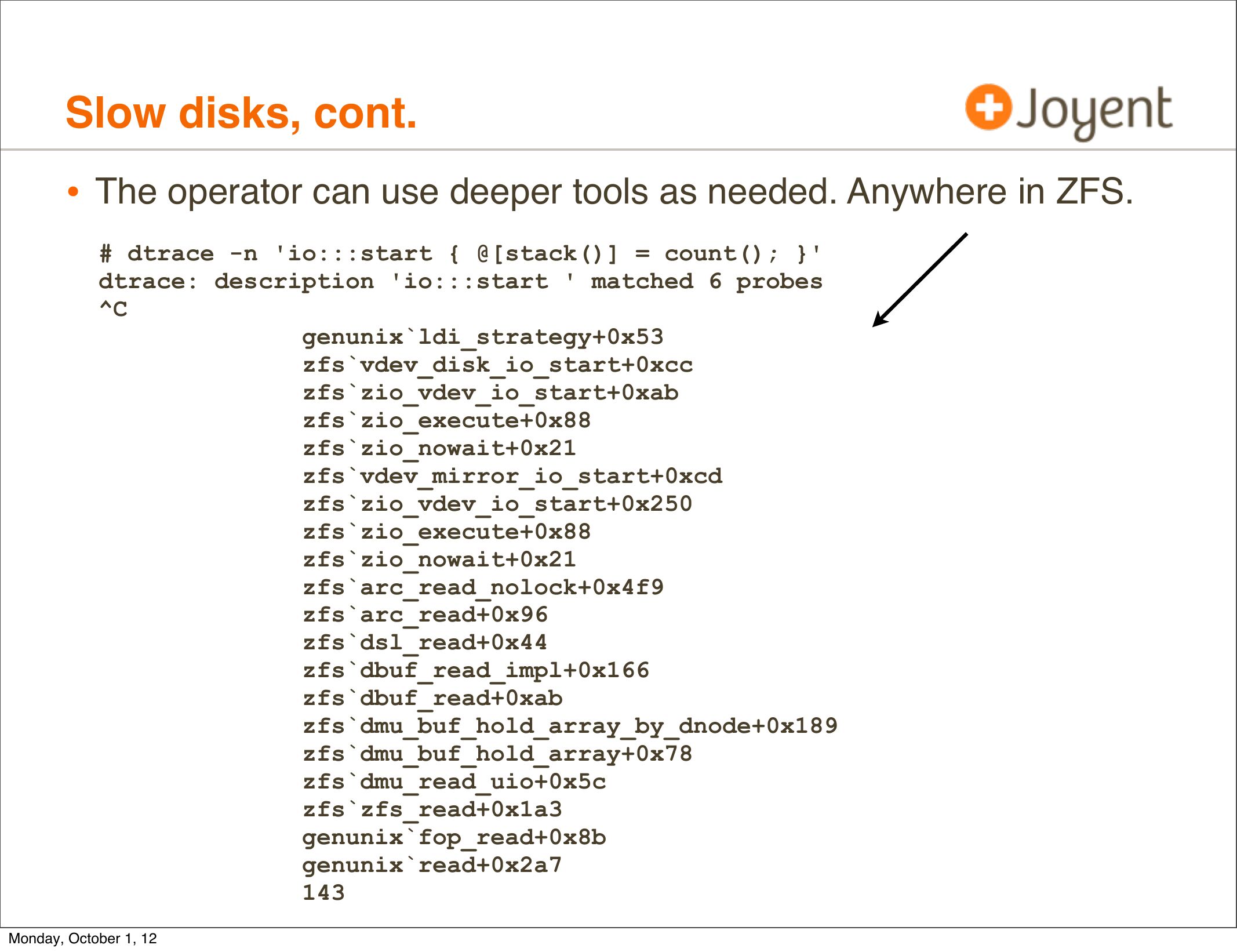Click the orange Joyent plus logo icon
Viewport: 1237px width, 952px height.
click(x=988, y=107)
